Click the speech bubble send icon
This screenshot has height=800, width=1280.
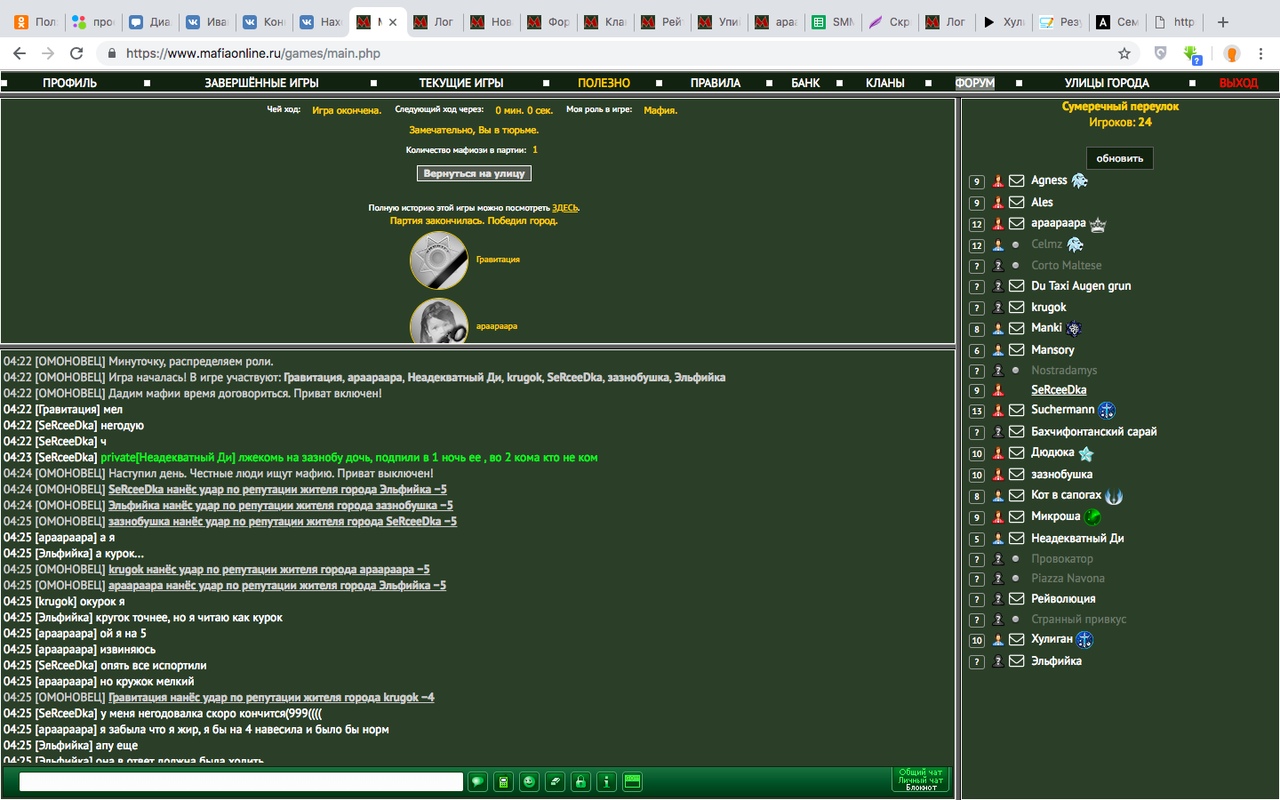478,782
